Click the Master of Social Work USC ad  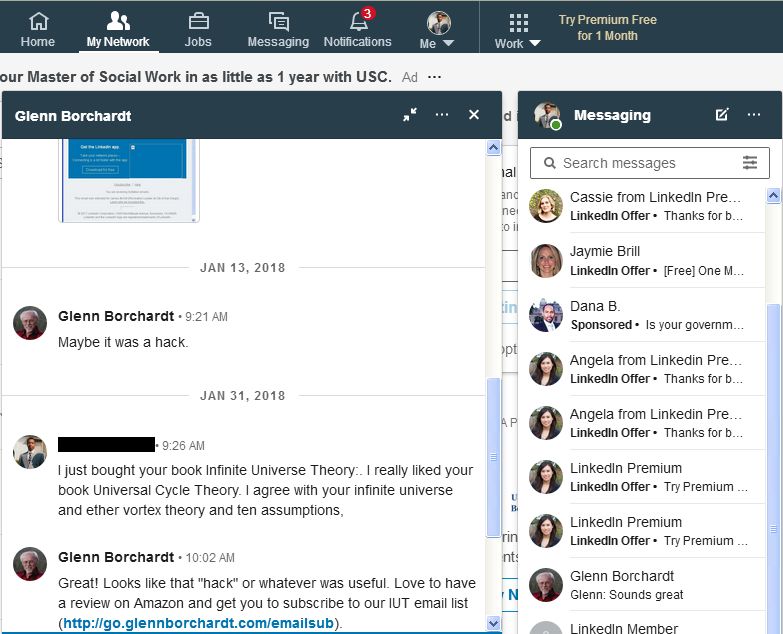pyautogui.click(x=196, y=77)
